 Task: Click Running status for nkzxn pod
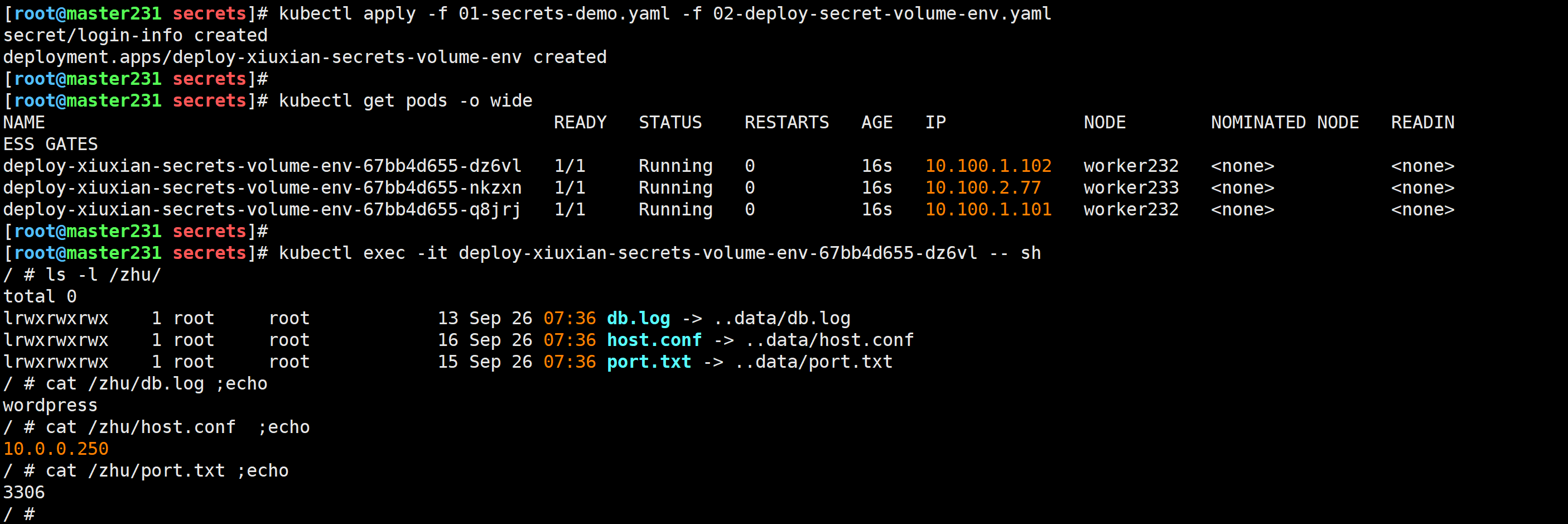(676, 188)
